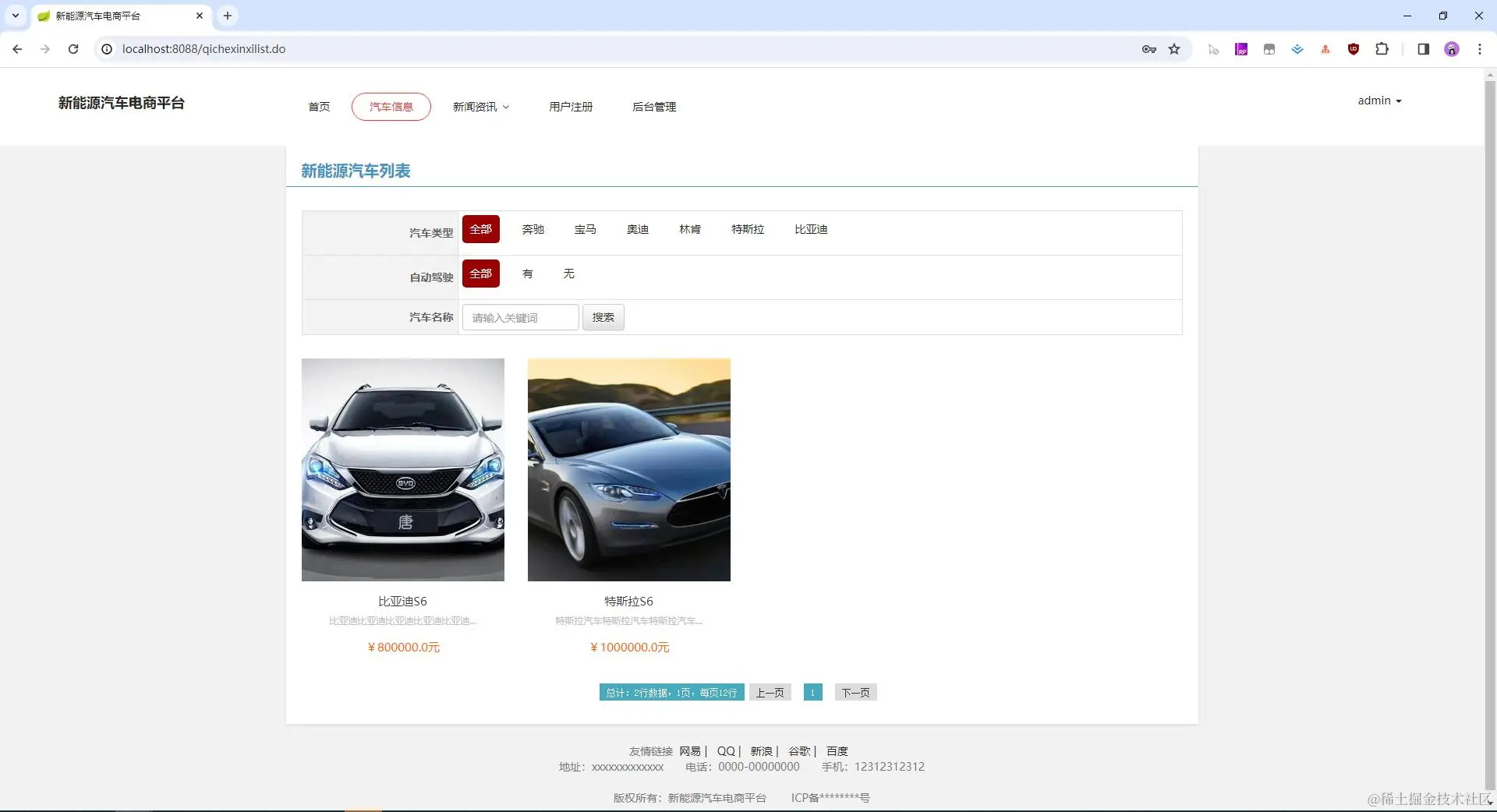The height and width of the screenshot is (812, 1497).
Task: Open a new browser tab
Action: 228,16
